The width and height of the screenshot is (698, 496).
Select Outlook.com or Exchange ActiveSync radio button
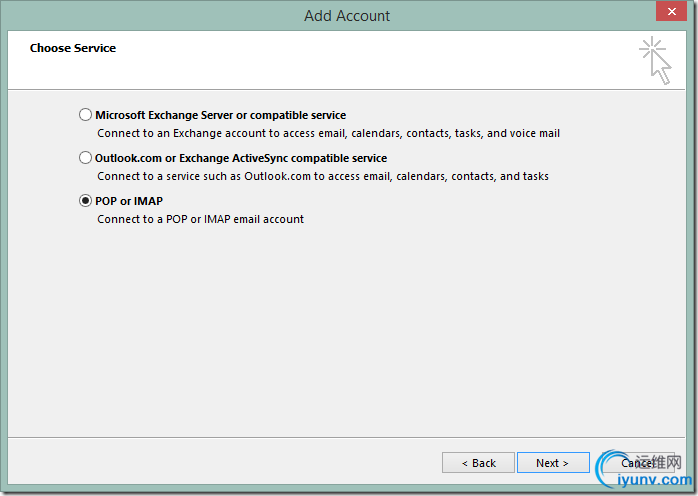coord(85,158)
